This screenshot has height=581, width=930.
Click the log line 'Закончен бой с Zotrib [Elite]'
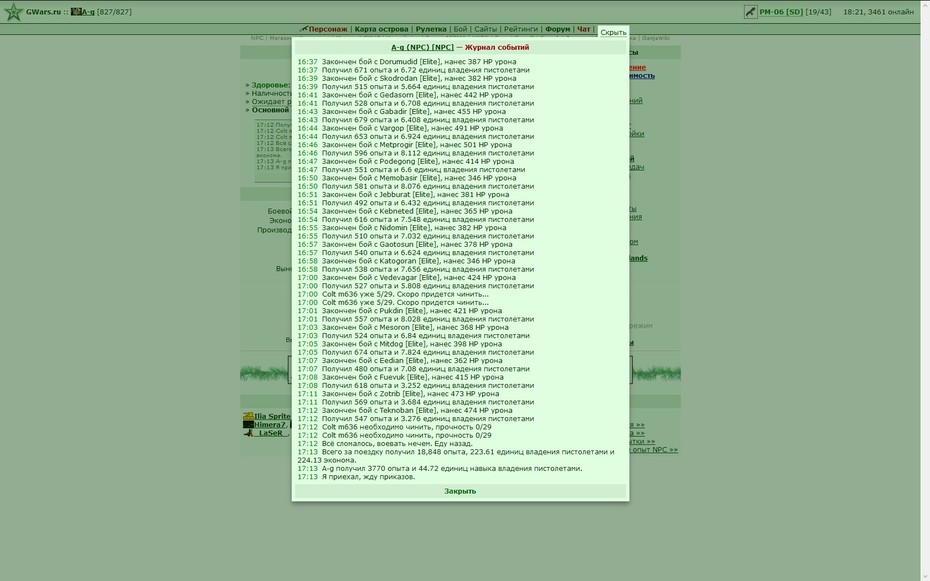(398, 394)
